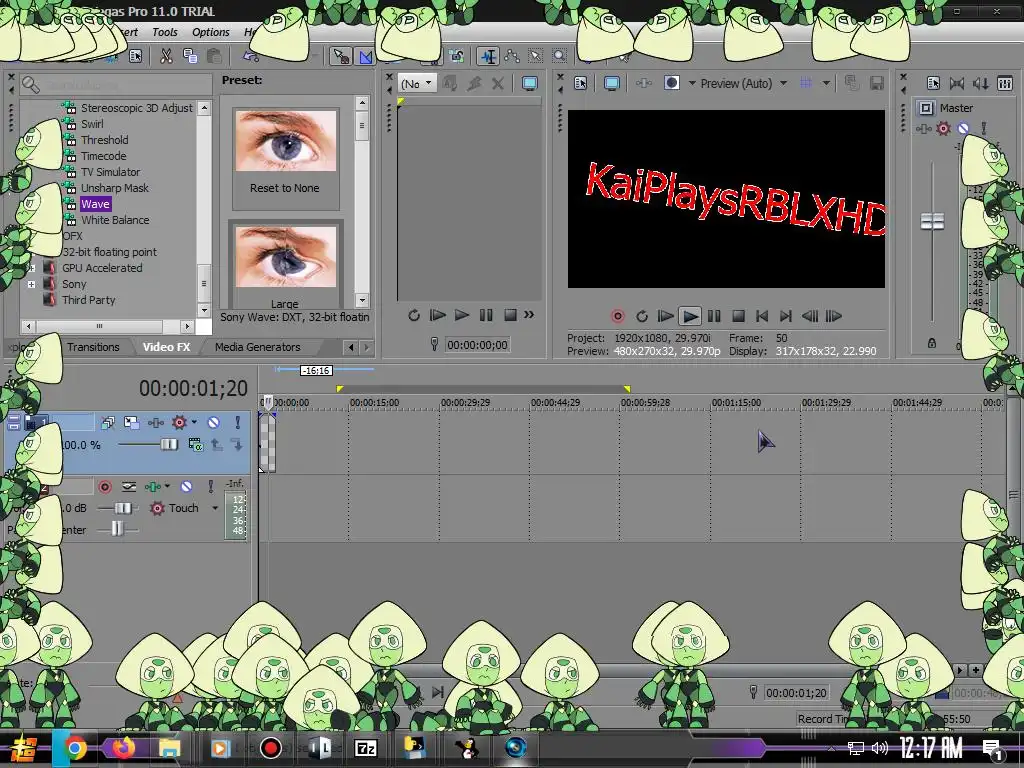
Task: Open the trimmer media dropdown showing (No
Action: click(x=417, y=84)
